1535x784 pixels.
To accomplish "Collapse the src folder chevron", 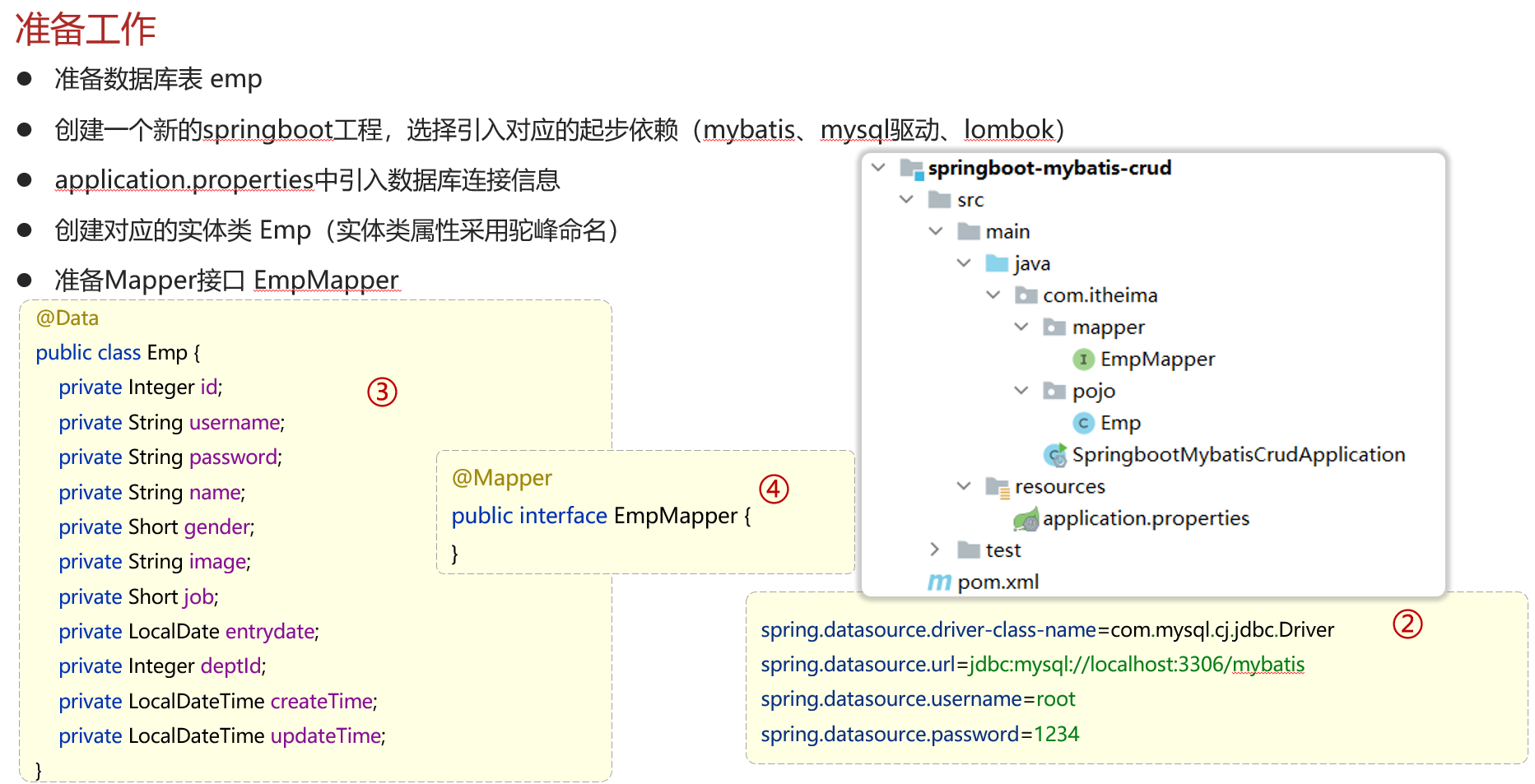I will (906, 200).
